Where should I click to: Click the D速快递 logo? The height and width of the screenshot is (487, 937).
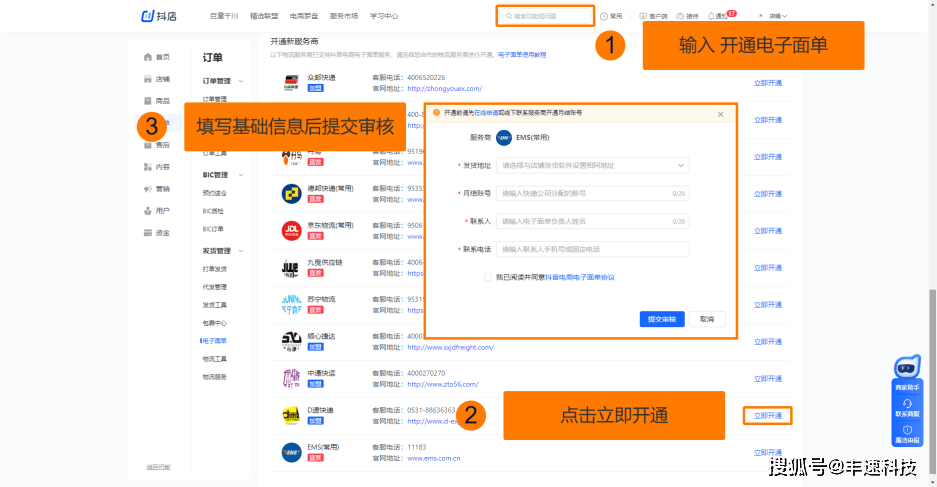click(291, 416)
